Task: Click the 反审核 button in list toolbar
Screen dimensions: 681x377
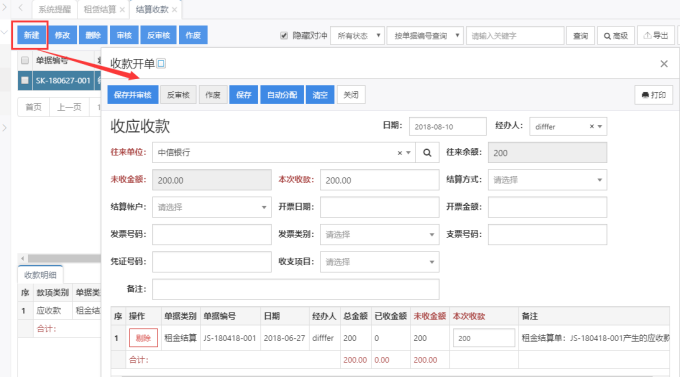Action: [159, 35]
